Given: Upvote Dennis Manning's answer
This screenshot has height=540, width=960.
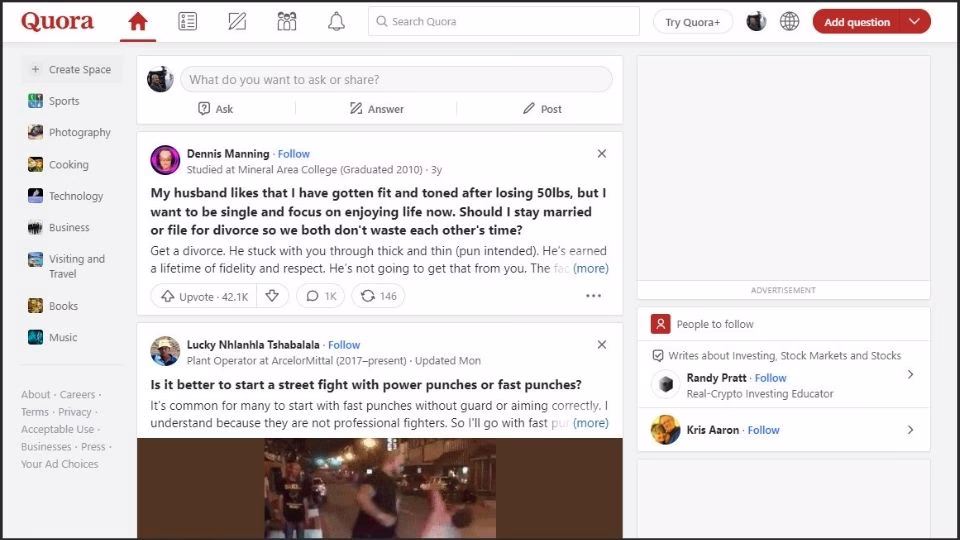Looking at the screenshot, I should coord(204,296).
